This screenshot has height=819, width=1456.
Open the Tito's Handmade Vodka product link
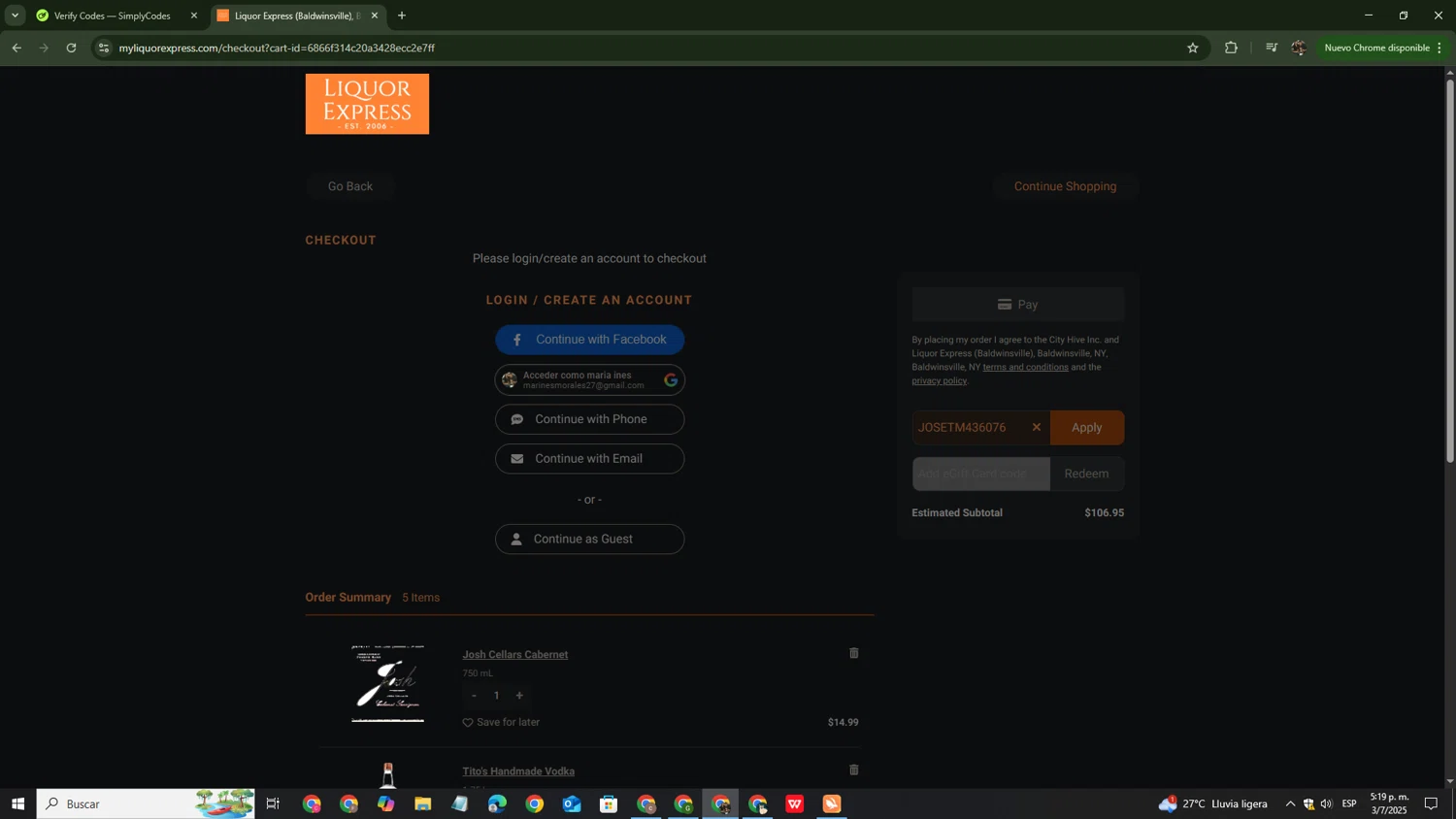coord(518,771)
